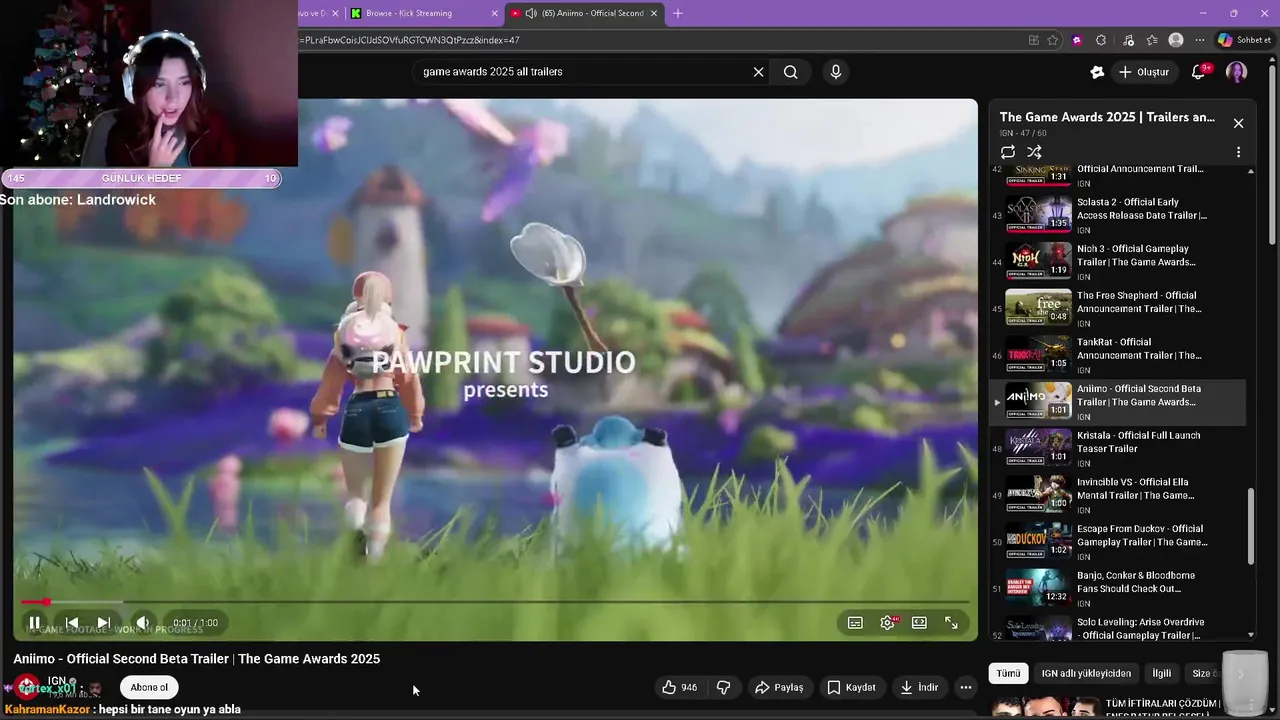Run search with magnifier icon
1280x720 pixels.
coord(791,72)
